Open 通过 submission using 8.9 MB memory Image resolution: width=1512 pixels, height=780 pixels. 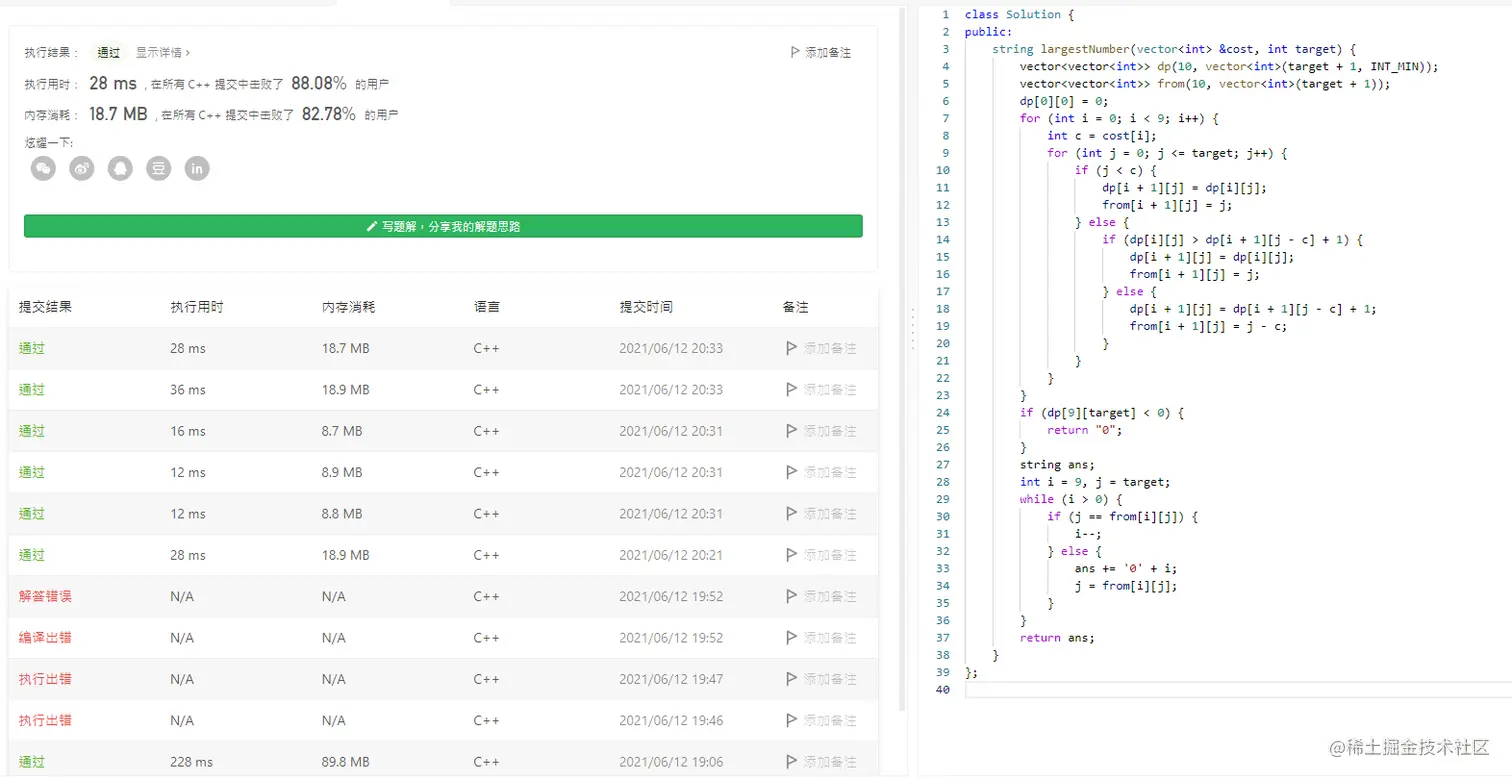tap(32, 472)
